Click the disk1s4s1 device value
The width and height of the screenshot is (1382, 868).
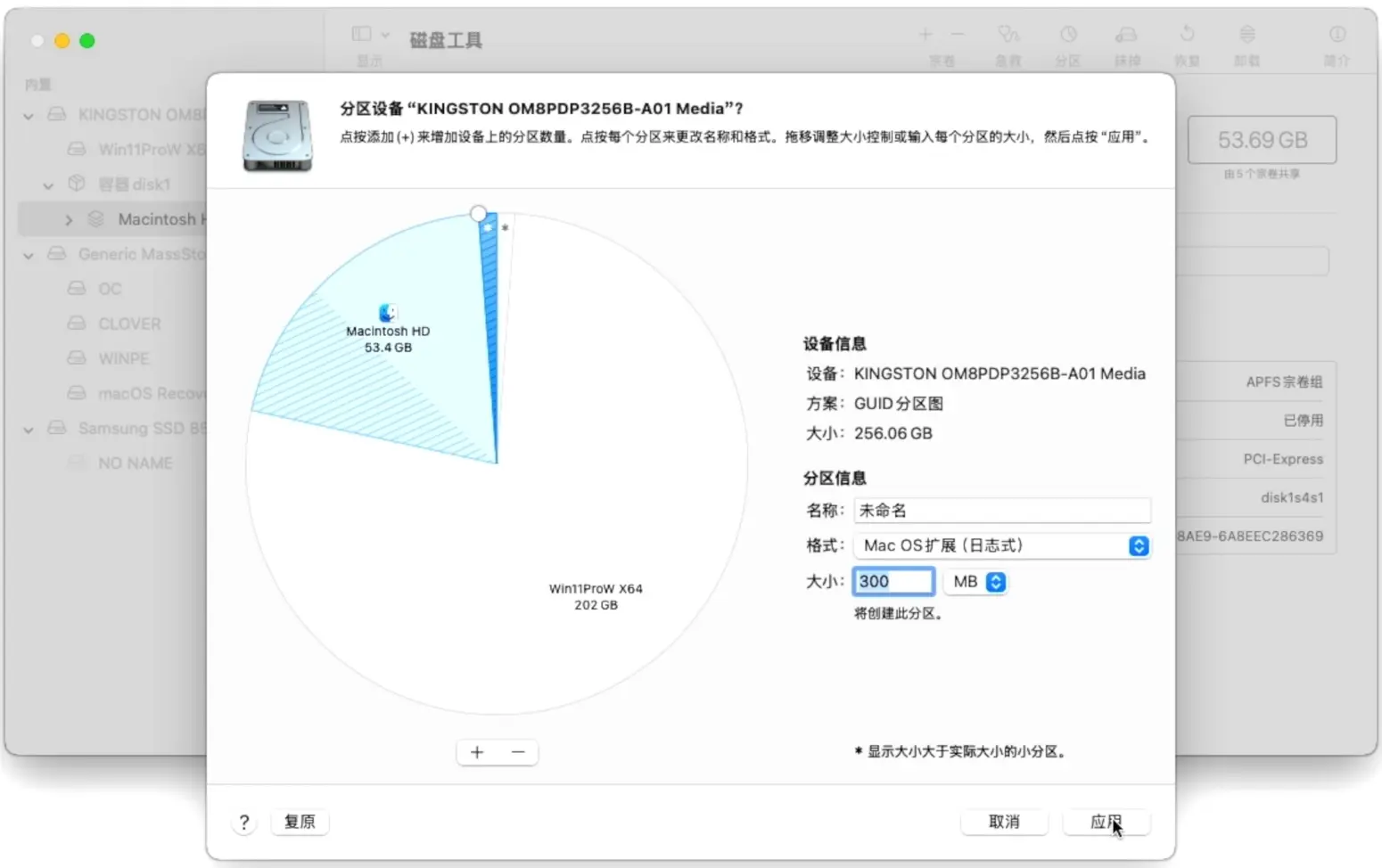[1292, 497]
